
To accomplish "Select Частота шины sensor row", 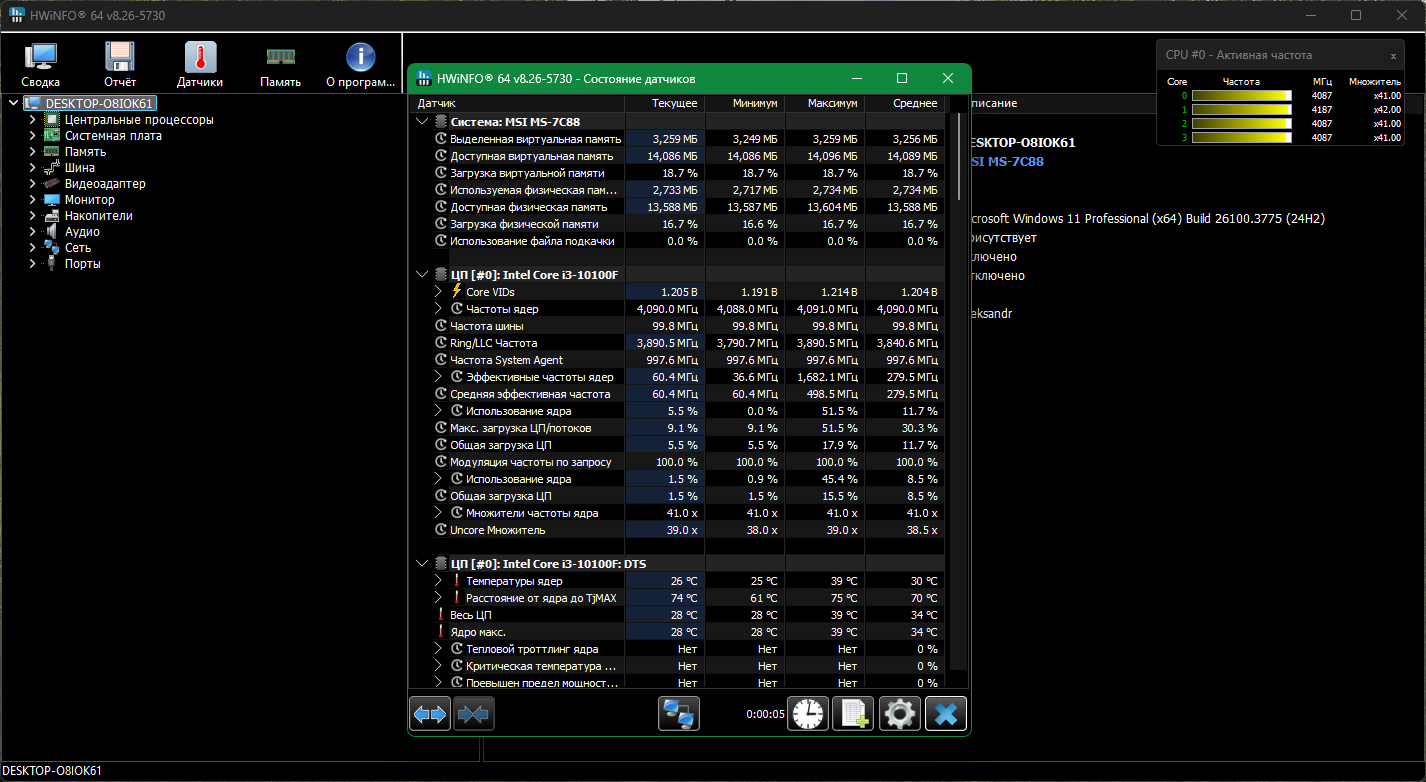I will 678,326.
